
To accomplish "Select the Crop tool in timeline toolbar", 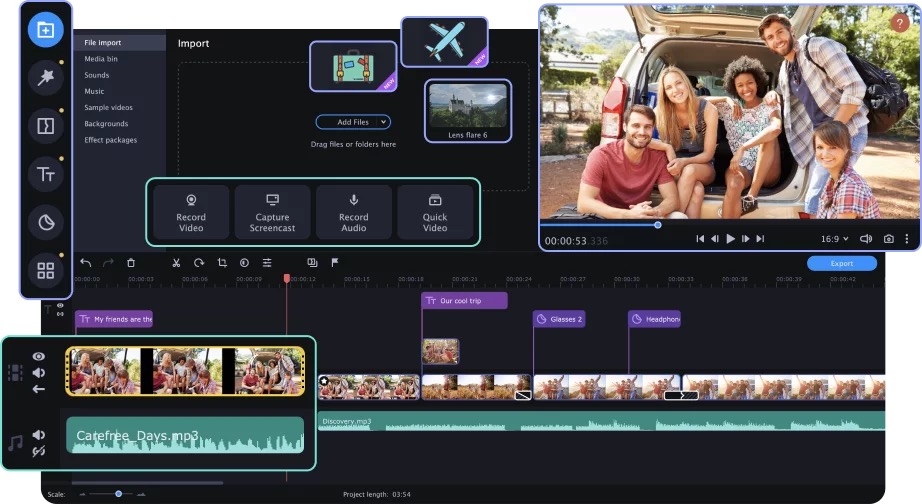I will [222, 263].
